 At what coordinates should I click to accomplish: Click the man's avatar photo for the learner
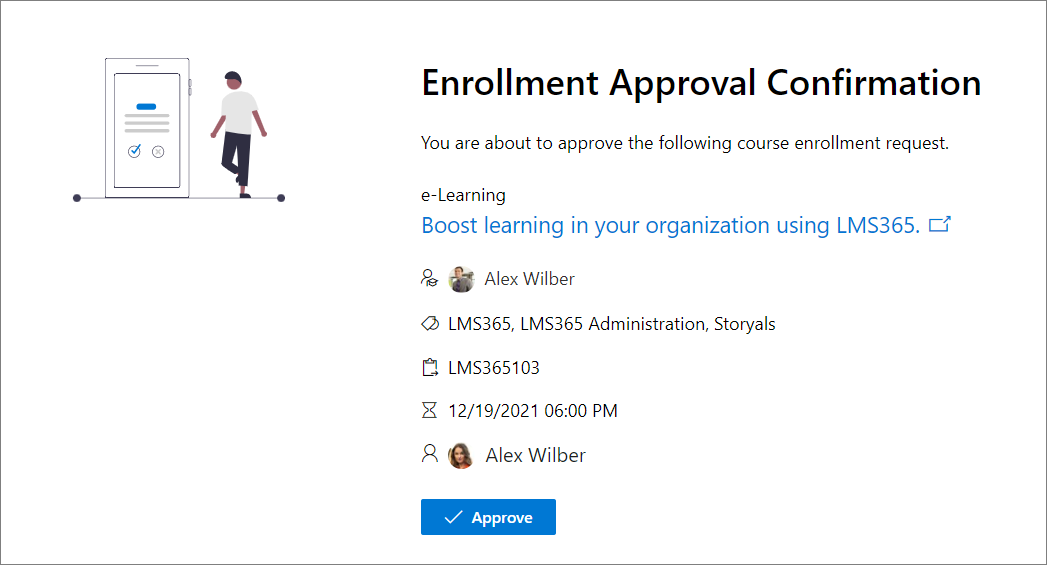pos(461,280)
